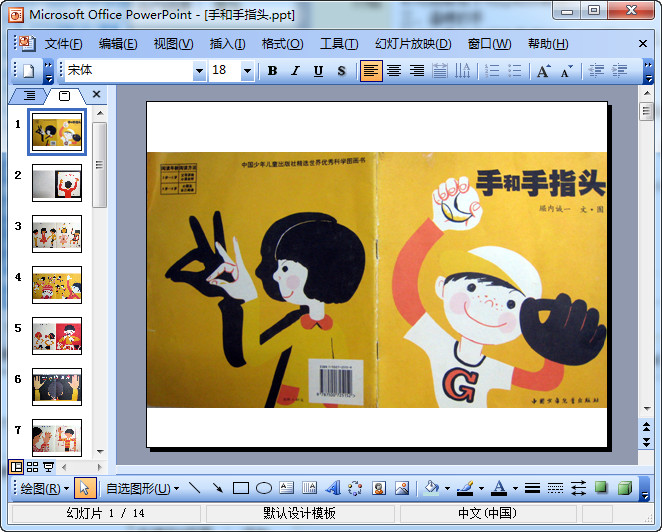
Task: Apply distributed alignment
Action: 440,71
